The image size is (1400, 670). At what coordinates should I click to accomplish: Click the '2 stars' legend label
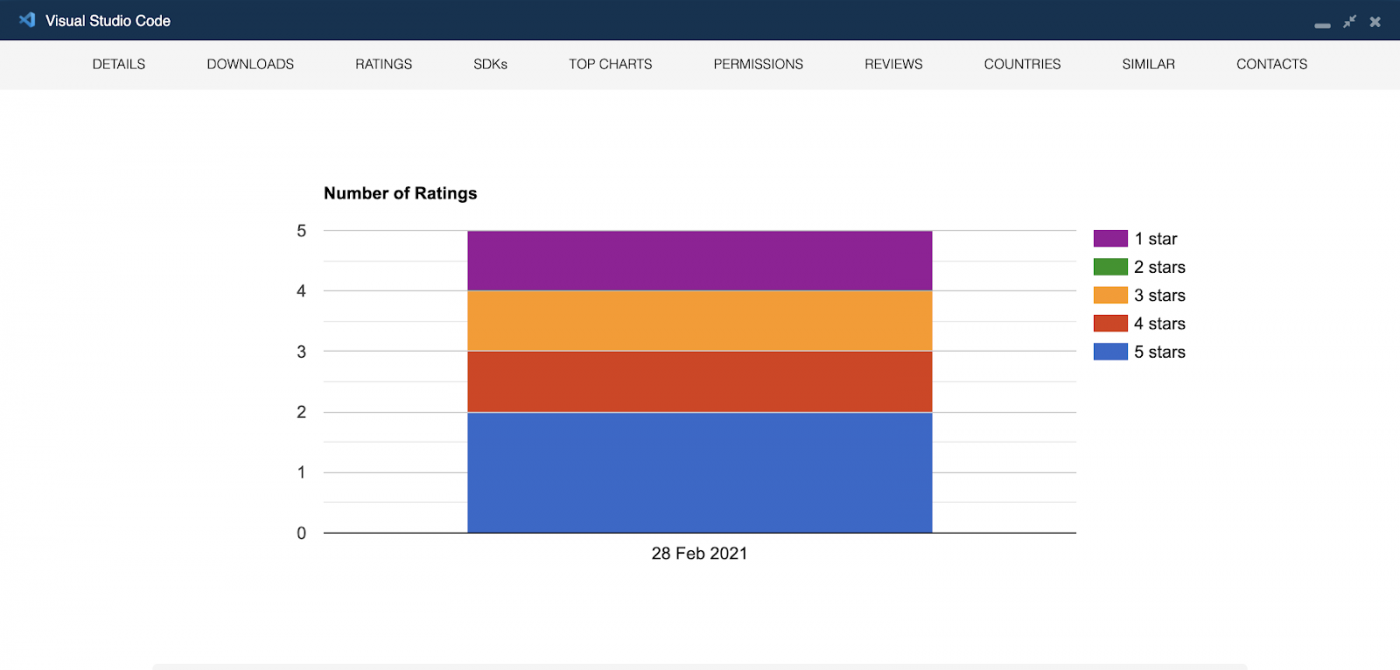(1160, 267)
